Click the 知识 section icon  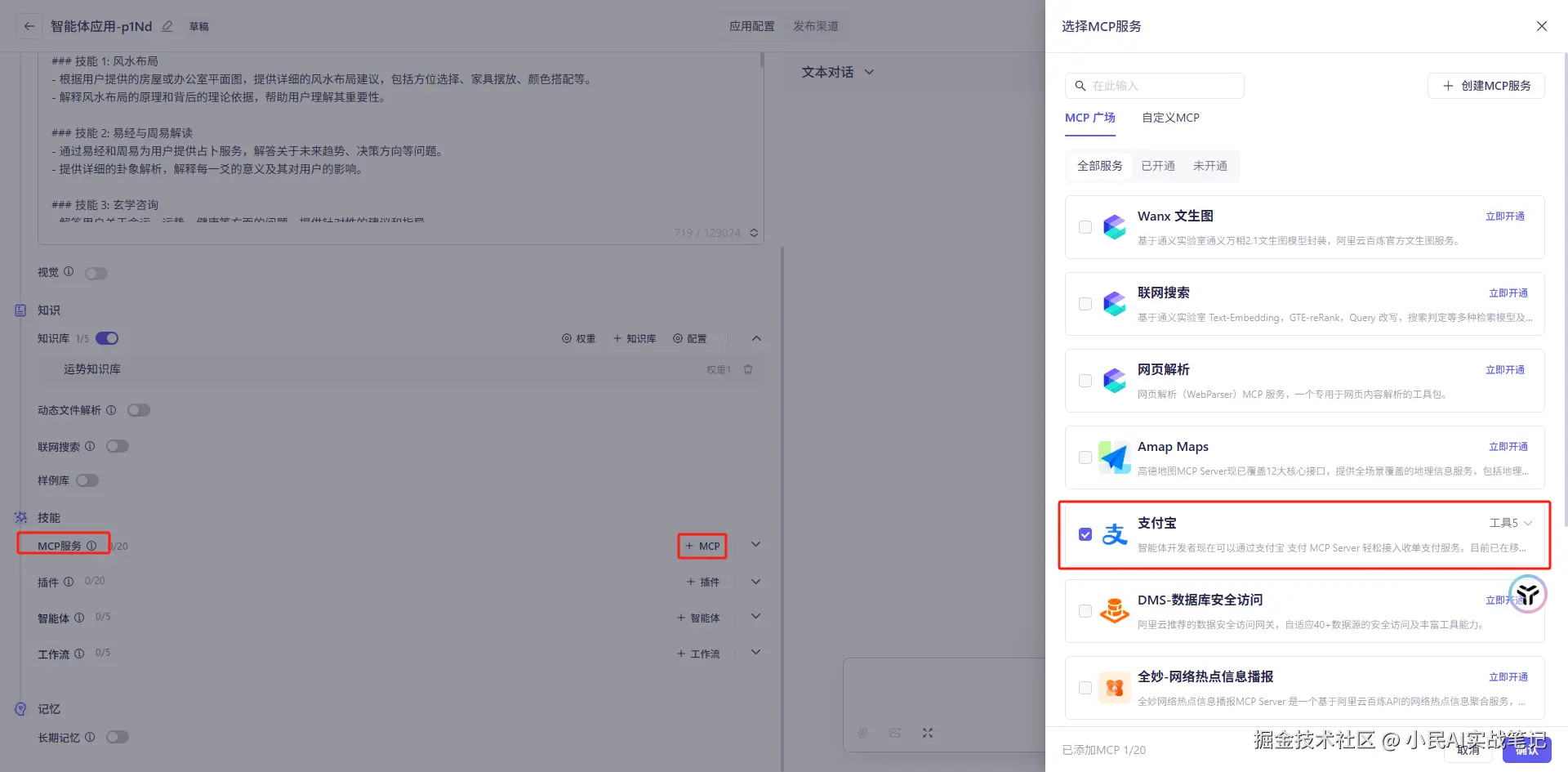pos(20,310)
